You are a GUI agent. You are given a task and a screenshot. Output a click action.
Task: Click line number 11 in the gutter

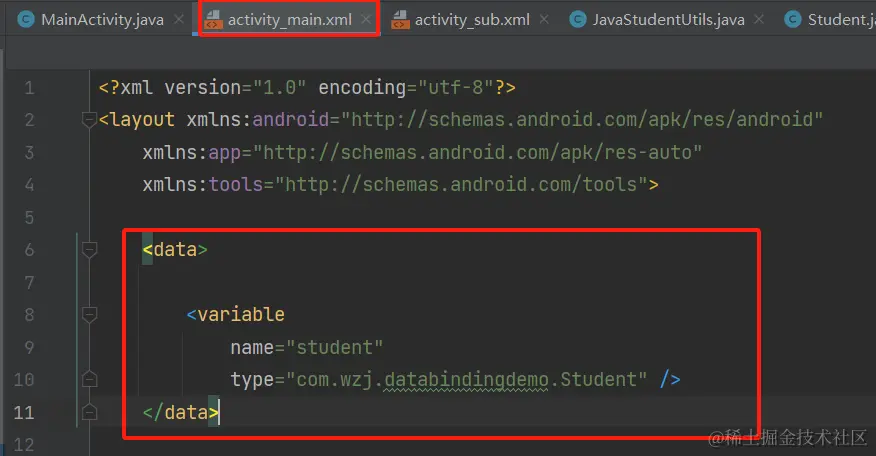24,412
